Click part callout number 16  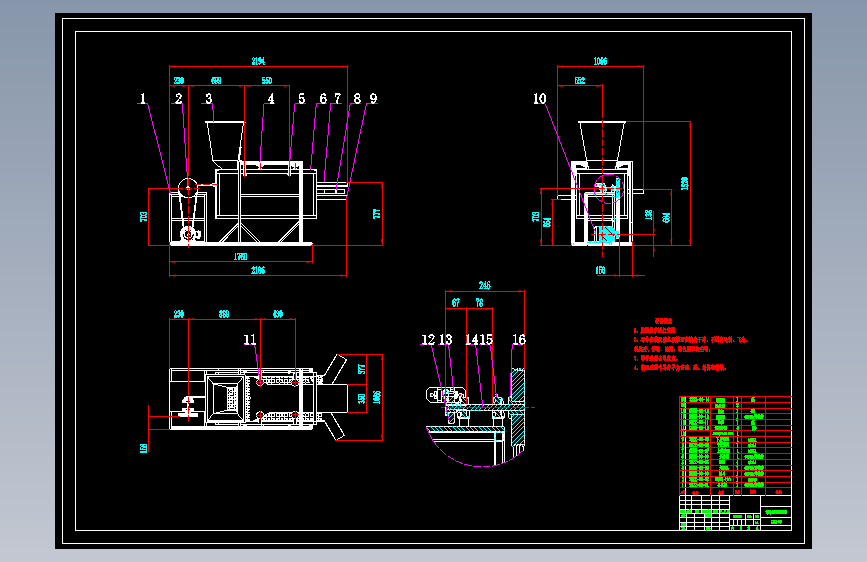(x=519, y=340)
